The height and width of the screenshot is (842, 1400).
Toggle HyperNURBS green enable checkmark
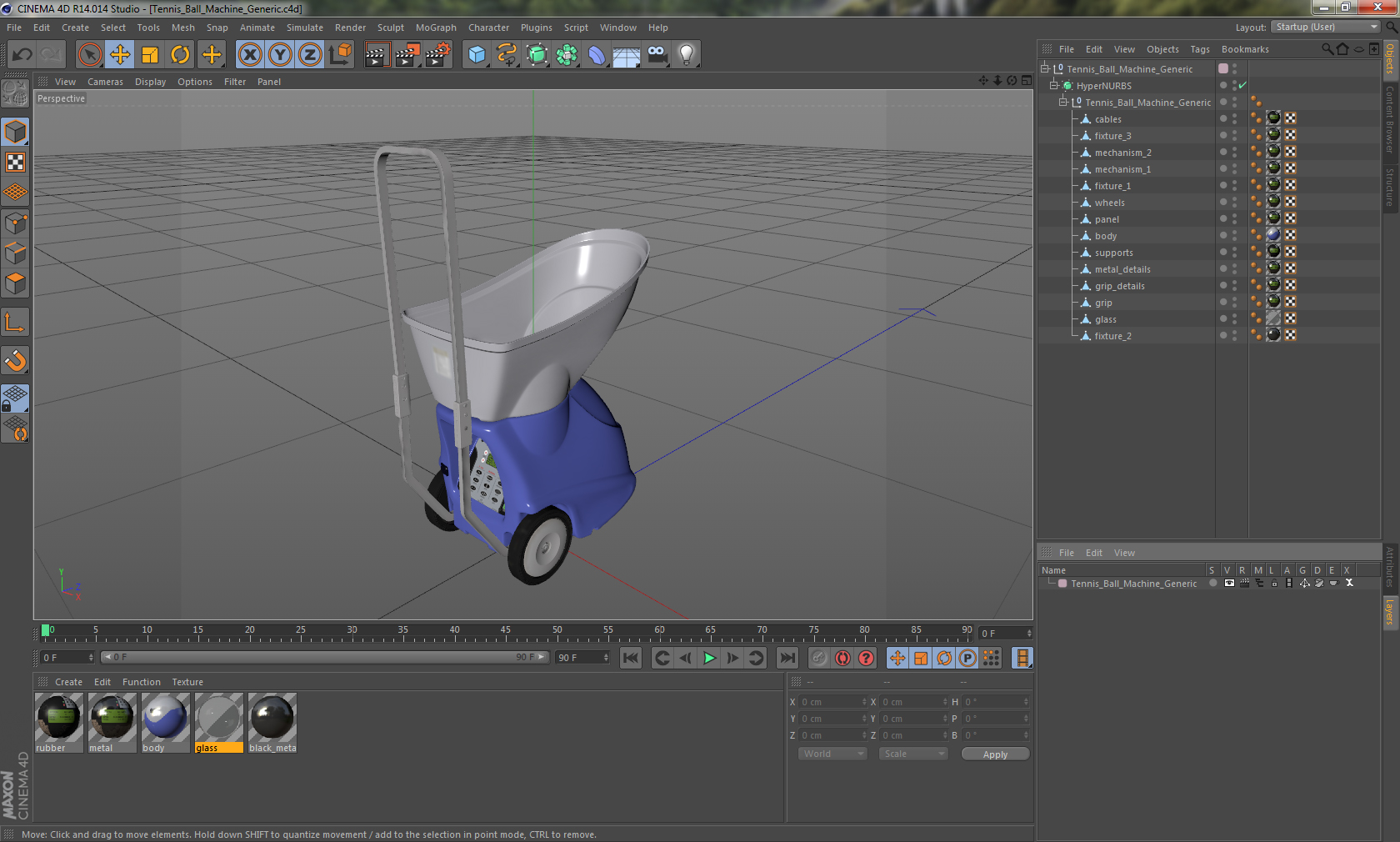click(1242, 85)
